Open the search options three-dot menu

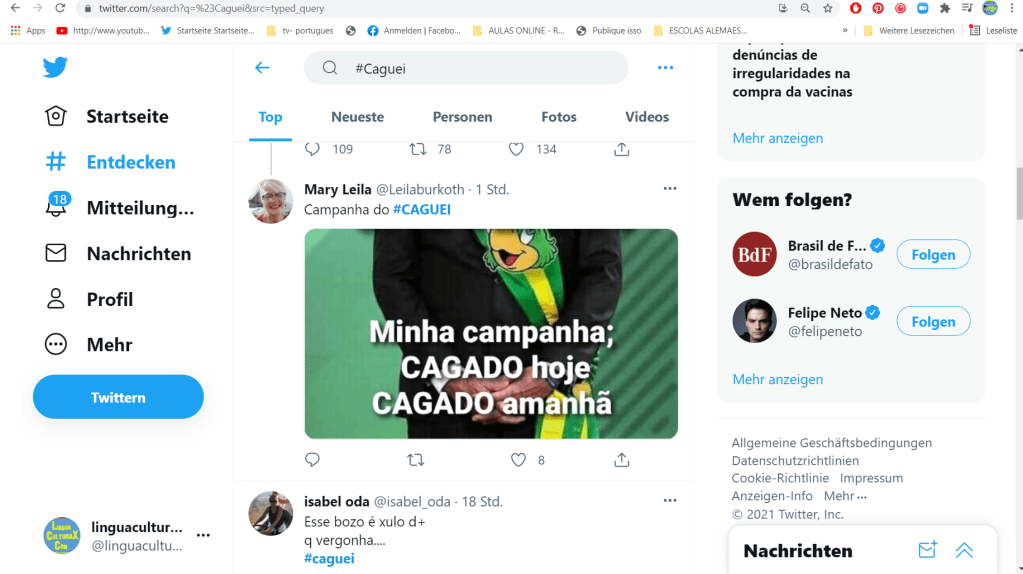665,68
